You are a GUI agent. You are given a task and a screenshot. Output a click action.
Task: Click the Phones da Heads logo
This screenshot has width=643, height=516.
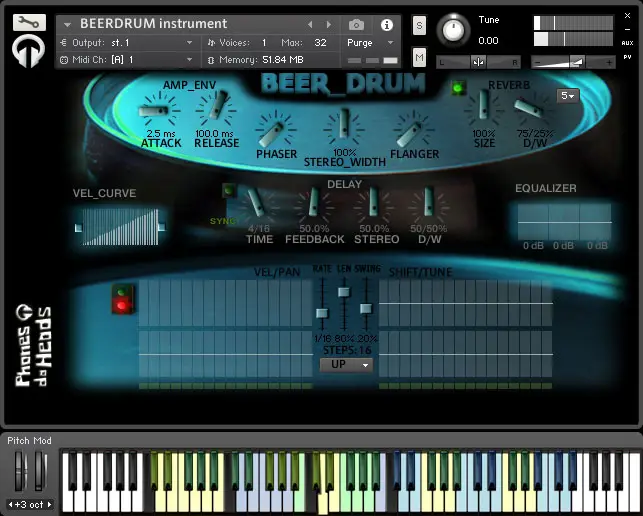(x=34, y=345)
